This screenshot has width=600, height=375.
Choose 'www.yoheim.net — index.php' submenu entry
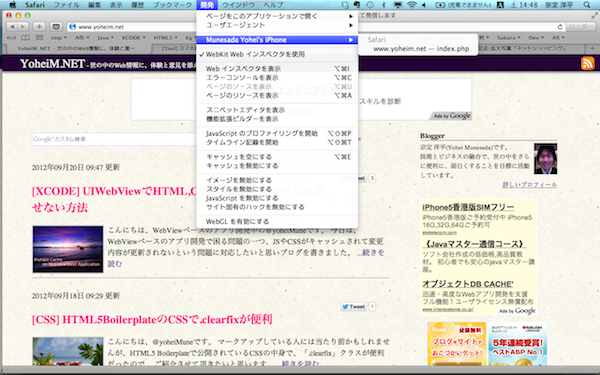click(418, 49)
